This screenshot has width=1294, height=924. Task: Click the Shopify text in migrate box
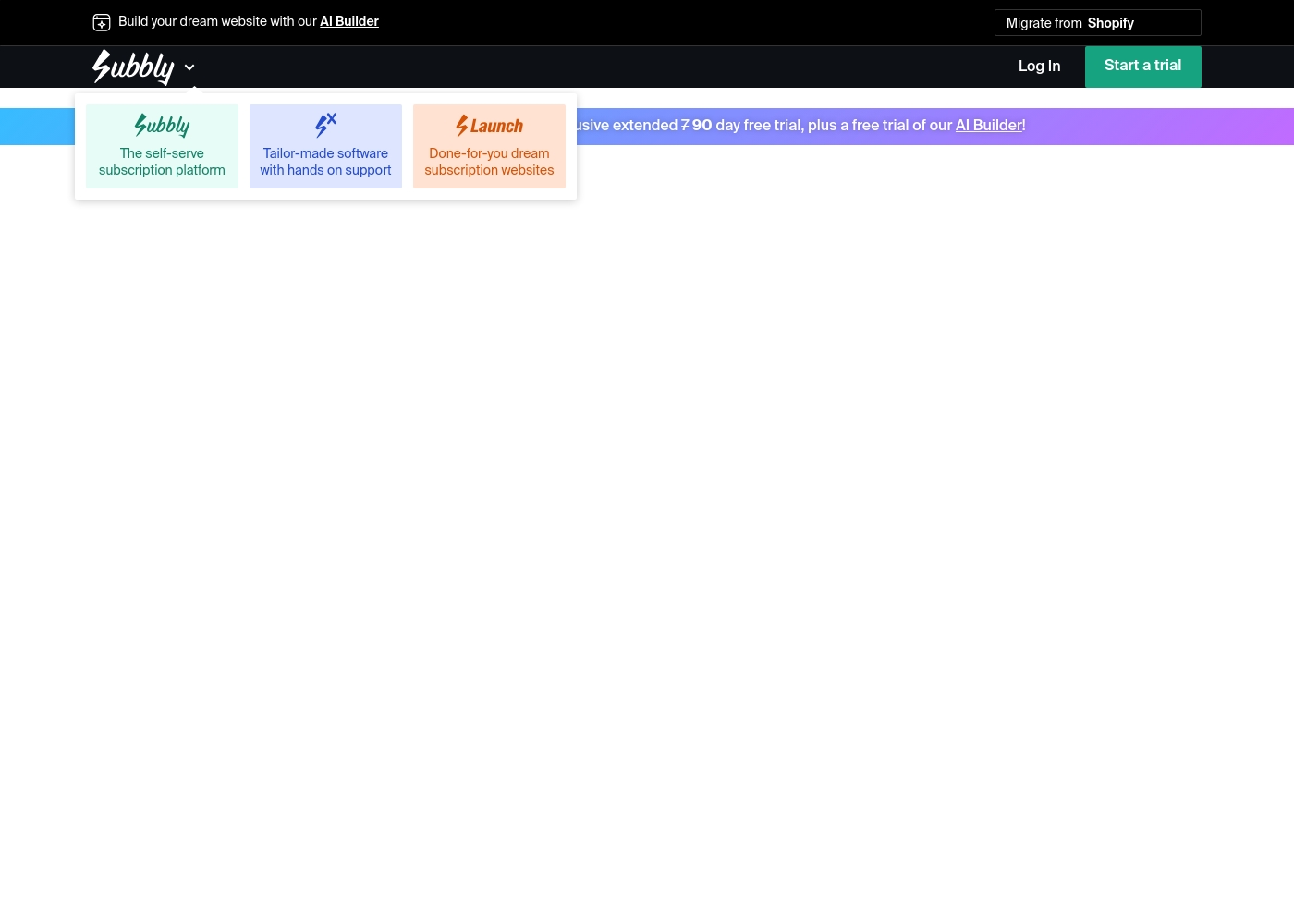[1111, 23]
